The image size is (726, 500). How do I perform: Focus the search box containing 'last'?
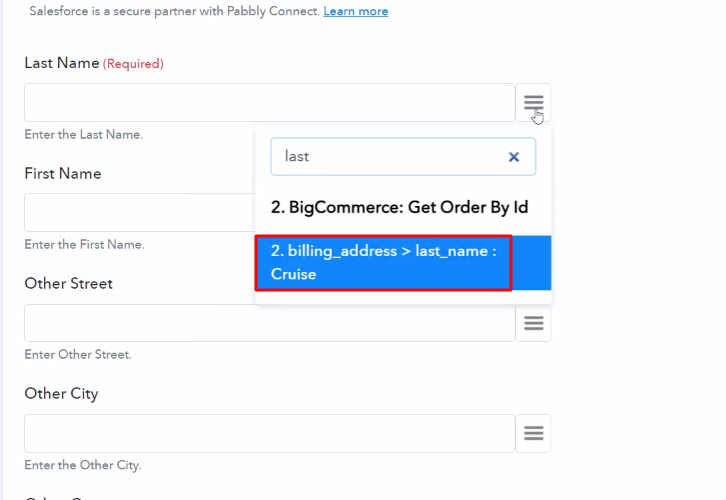[403, 156]
